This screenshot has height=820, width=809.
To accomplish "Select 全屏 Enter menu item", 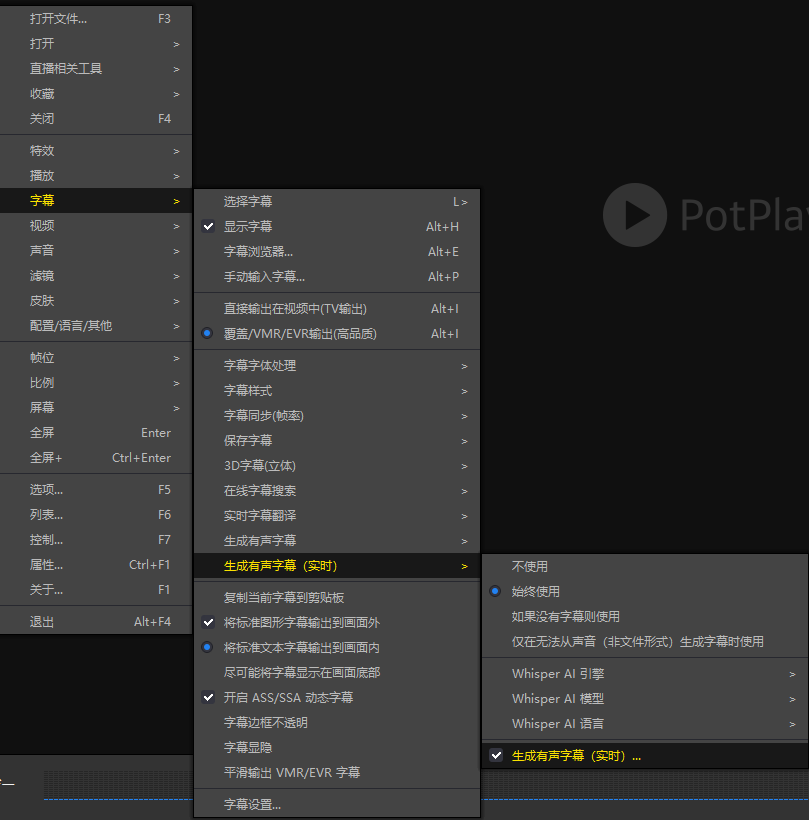I will [x=96, y=432].
